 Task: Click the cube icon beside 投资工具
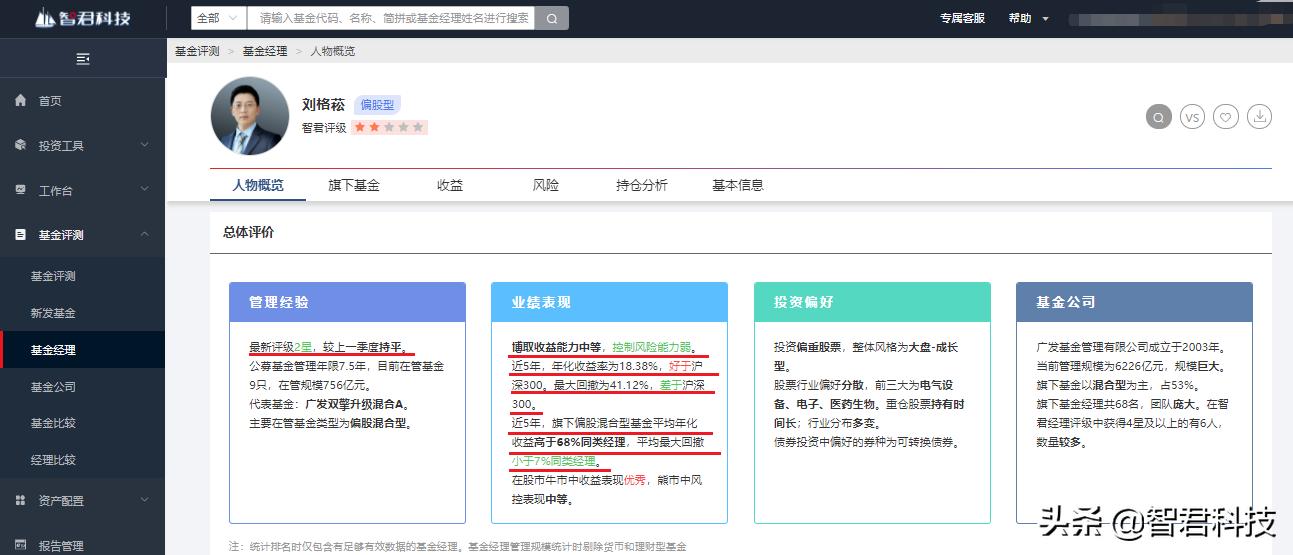click(x=21, y=145)
